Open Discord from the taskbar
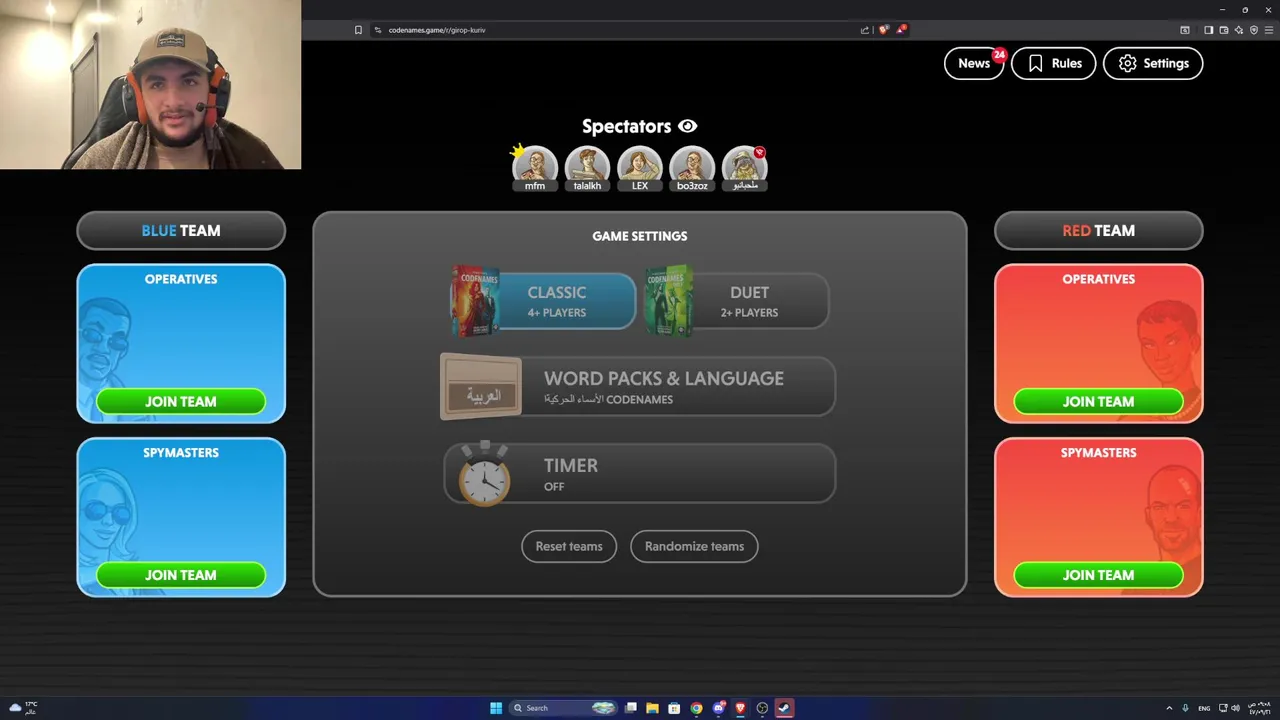The width and height of the screenshot is (1280, 720). [x=718, y=708]
